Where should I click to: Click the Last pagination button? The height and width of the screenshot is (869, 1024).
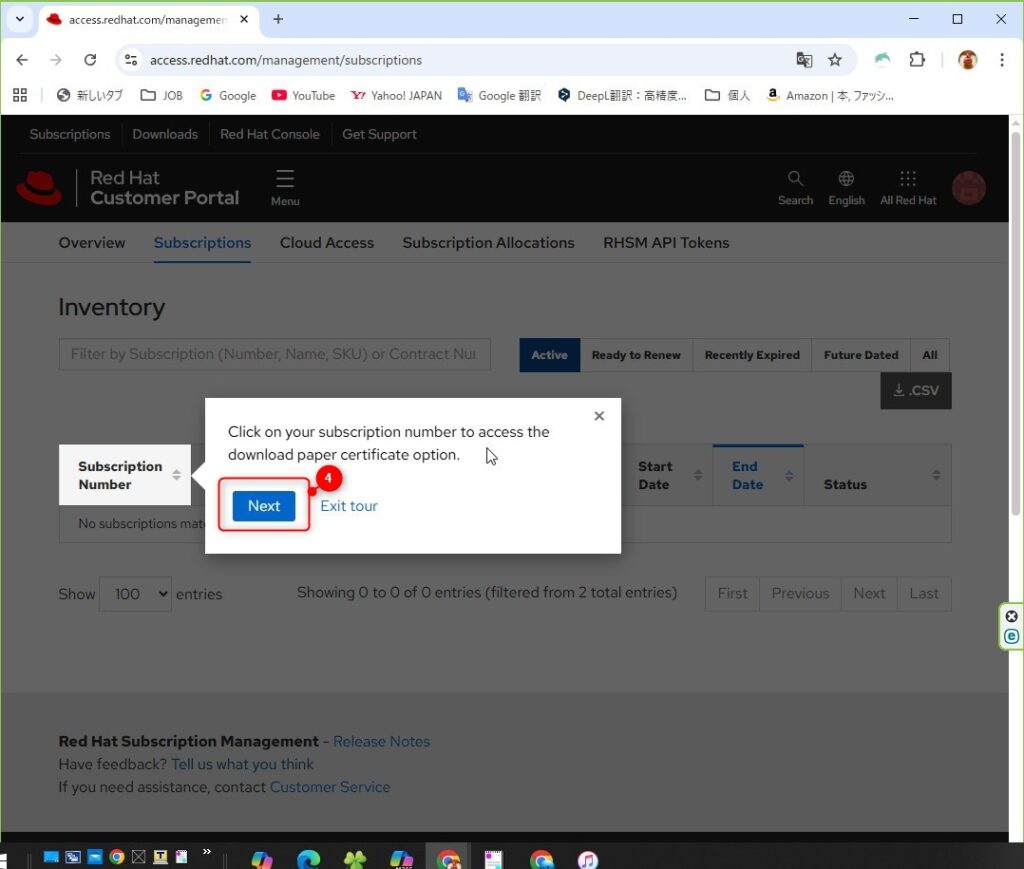[x=923, y=593]
